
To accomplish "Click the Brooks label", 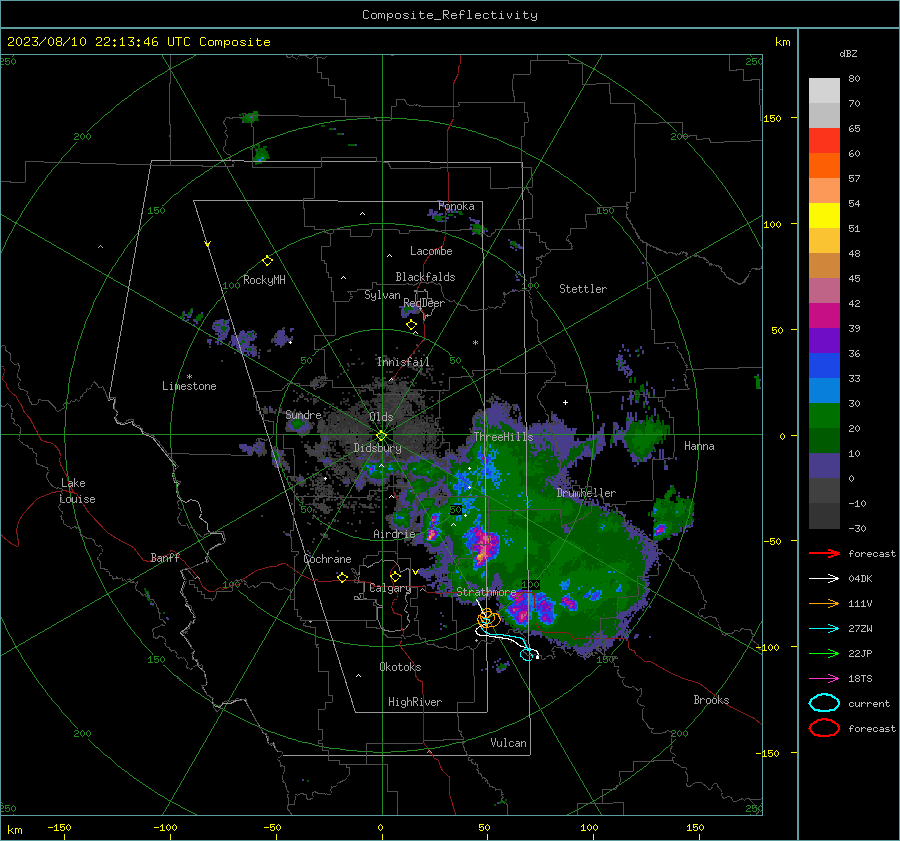I will [711, 700].
